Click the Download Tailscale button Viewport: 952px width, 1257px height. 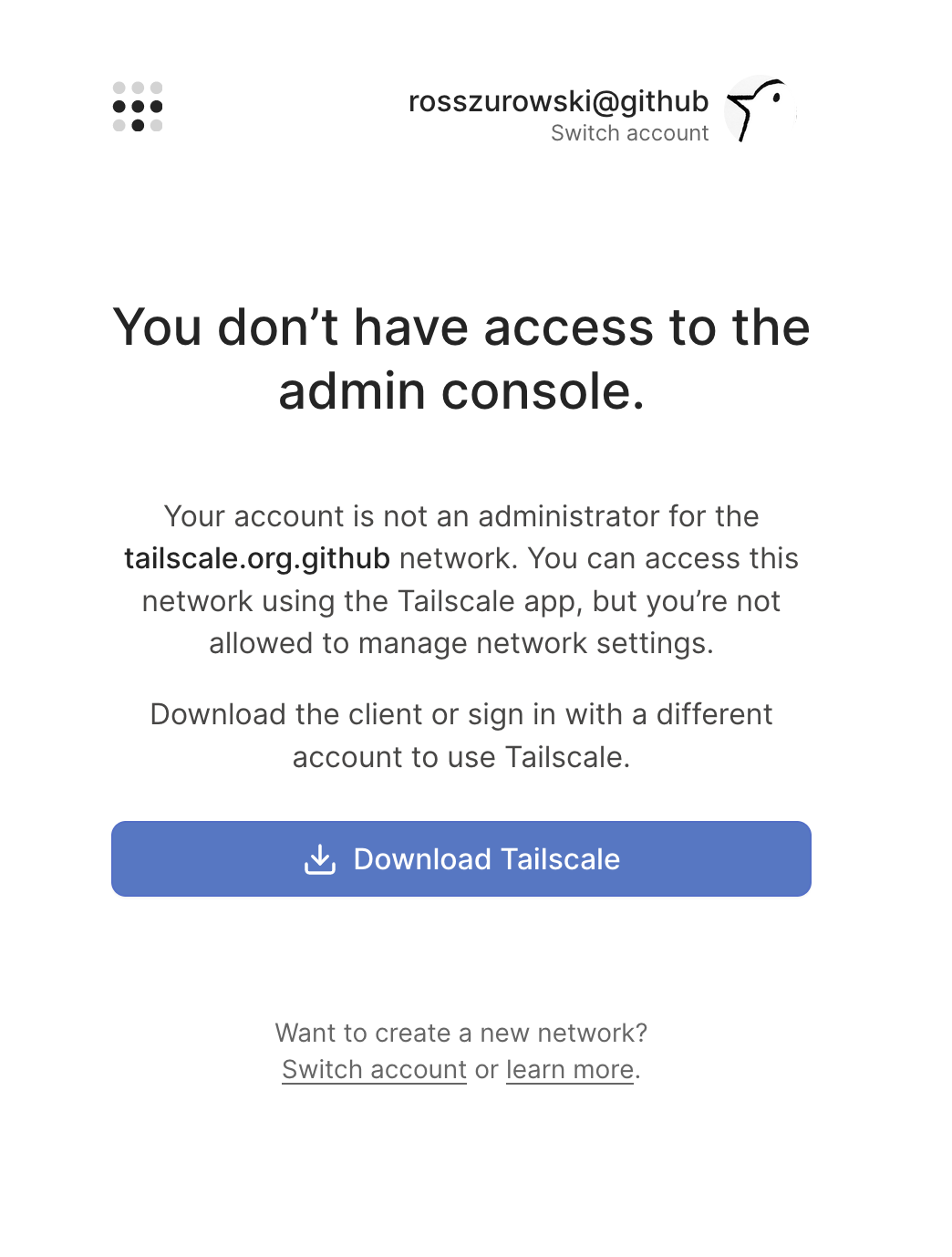460,858
